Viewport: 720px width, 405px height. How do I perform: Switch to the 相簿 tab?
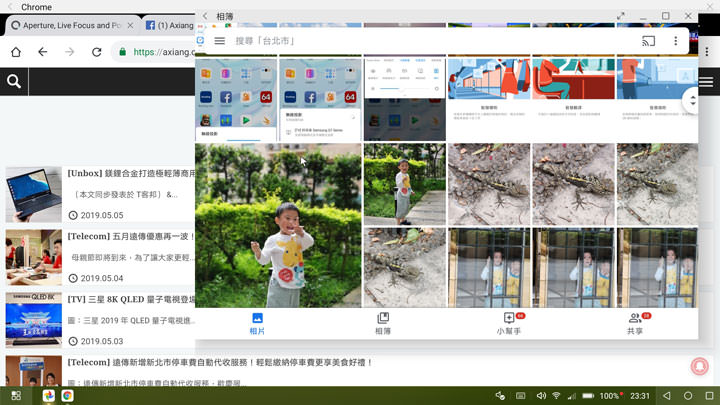pos(383,323)
